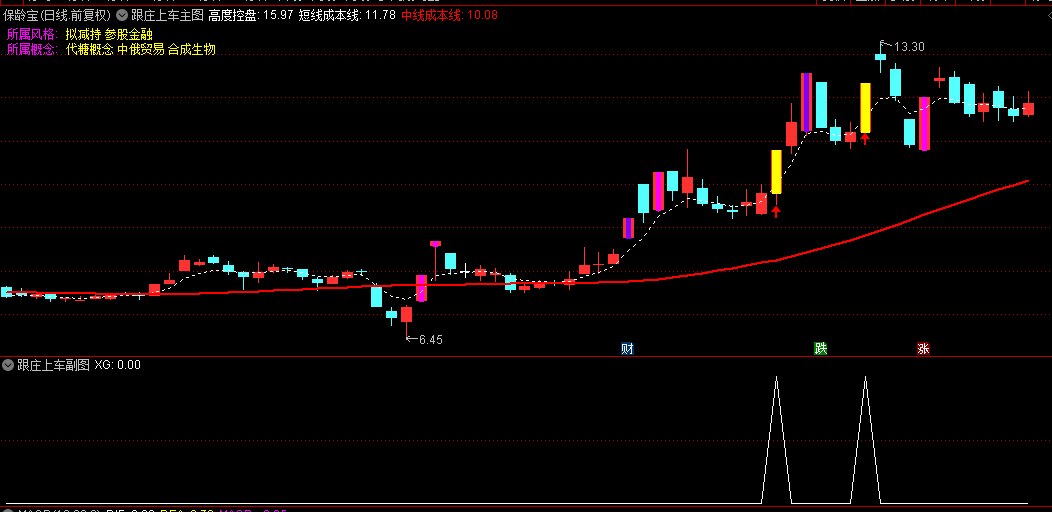Click the 13.30 high price label

[x=909, y=47]
